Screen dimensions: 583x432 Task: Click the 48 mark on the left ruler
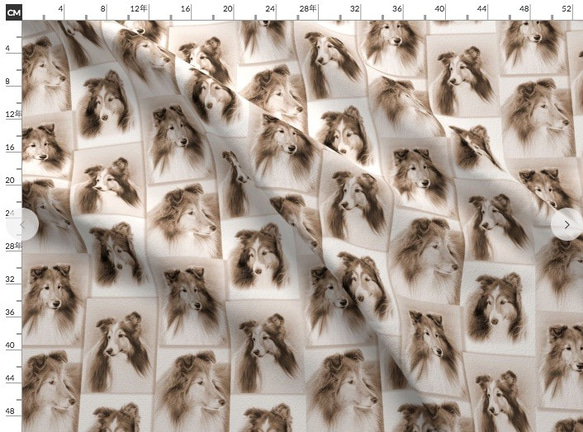pyautogui.click(x=10, y=411)
